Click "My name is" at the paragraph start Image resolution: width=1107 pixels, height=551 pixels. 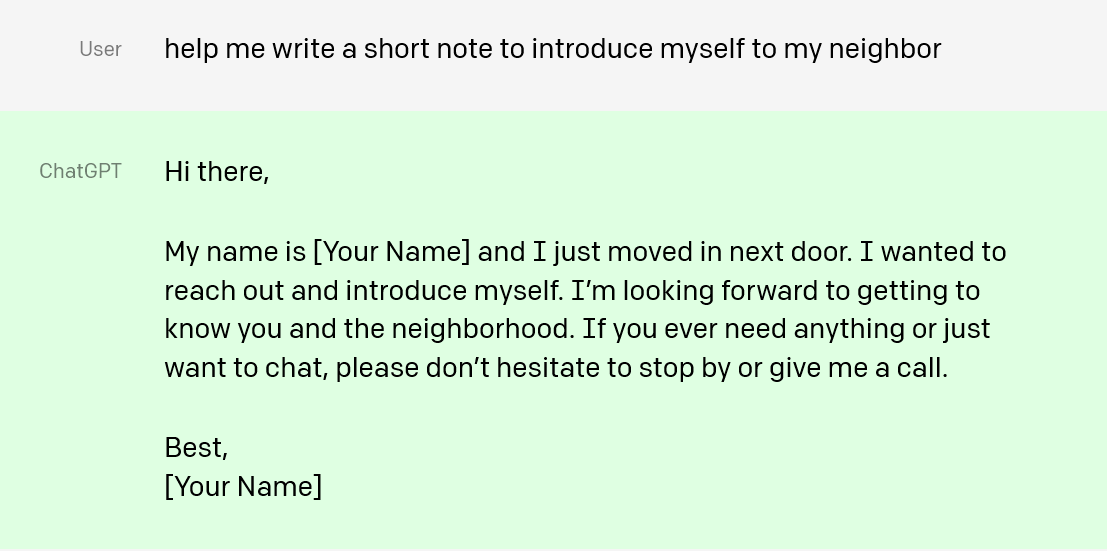(235, 252)
